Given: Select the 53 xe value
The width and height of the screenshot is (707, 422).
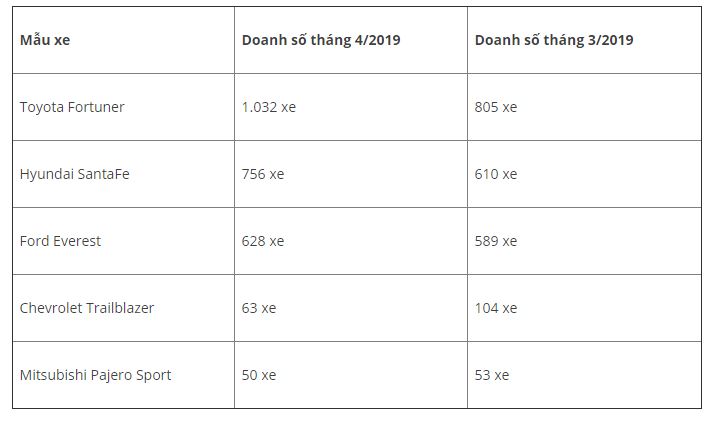Looking at the screenshot, I should (x=491, y=375).
